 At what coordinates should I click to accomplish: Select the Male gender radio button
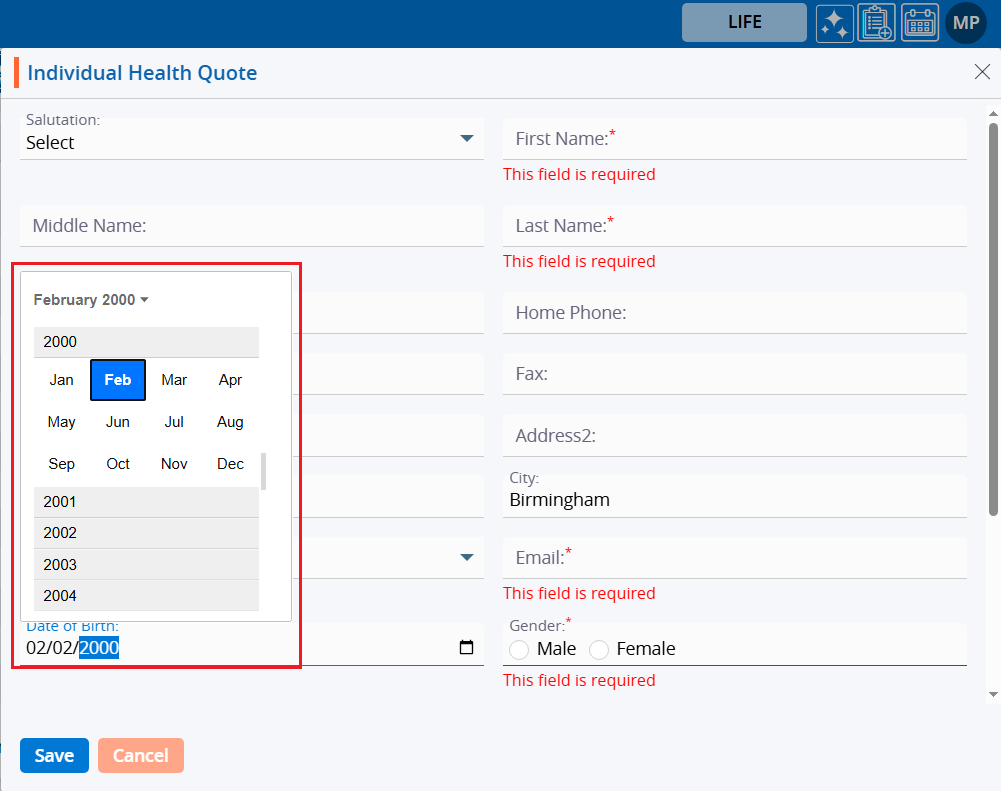pyautogui.click(x=519, y=650)
